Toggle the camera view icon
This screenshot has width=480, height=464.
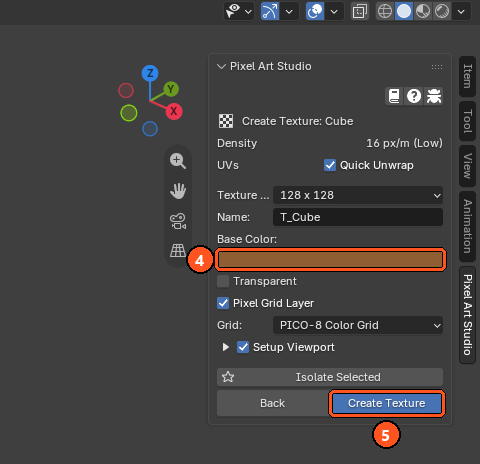click(178, 221)
